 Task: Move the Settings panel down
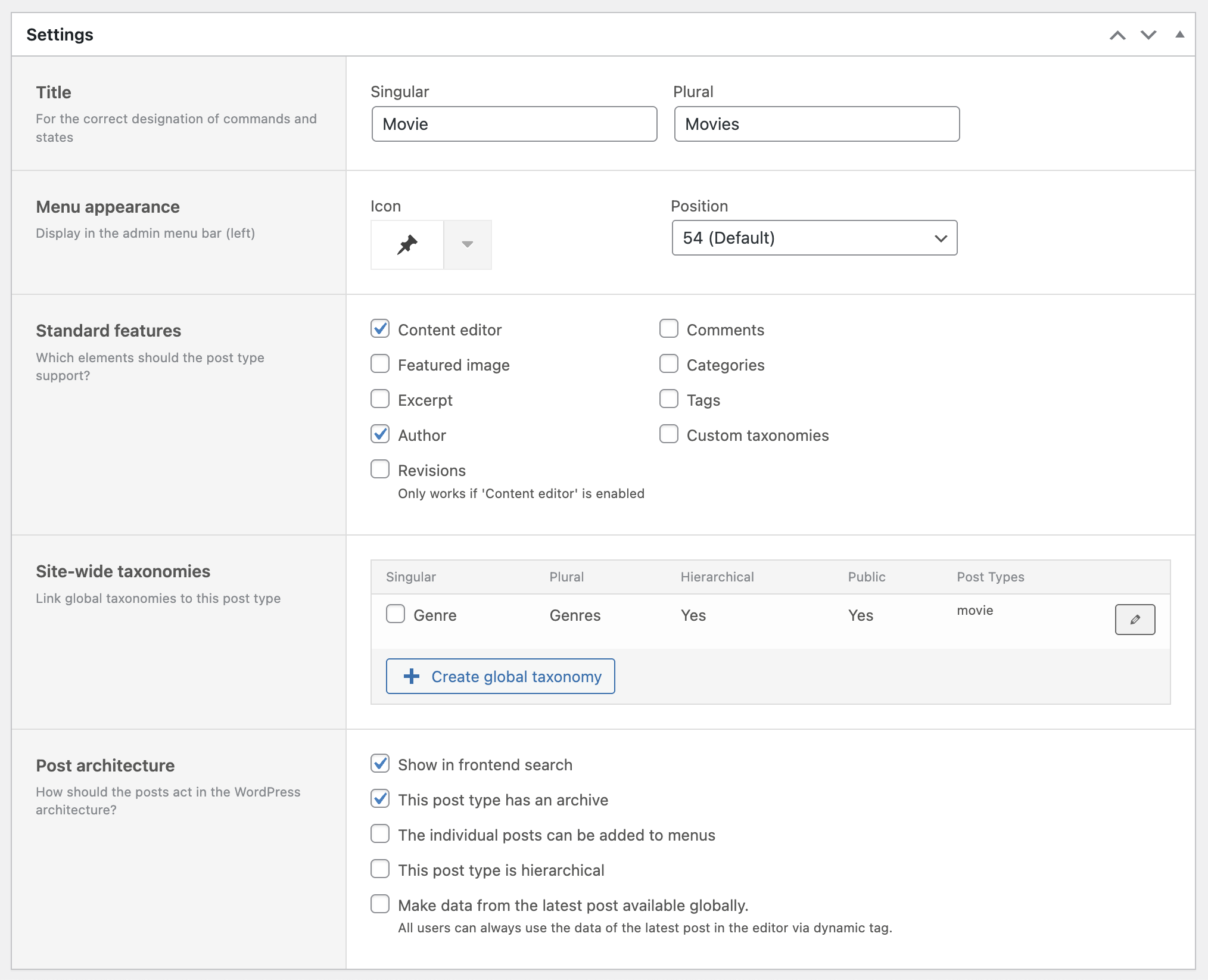point(1148,35)
